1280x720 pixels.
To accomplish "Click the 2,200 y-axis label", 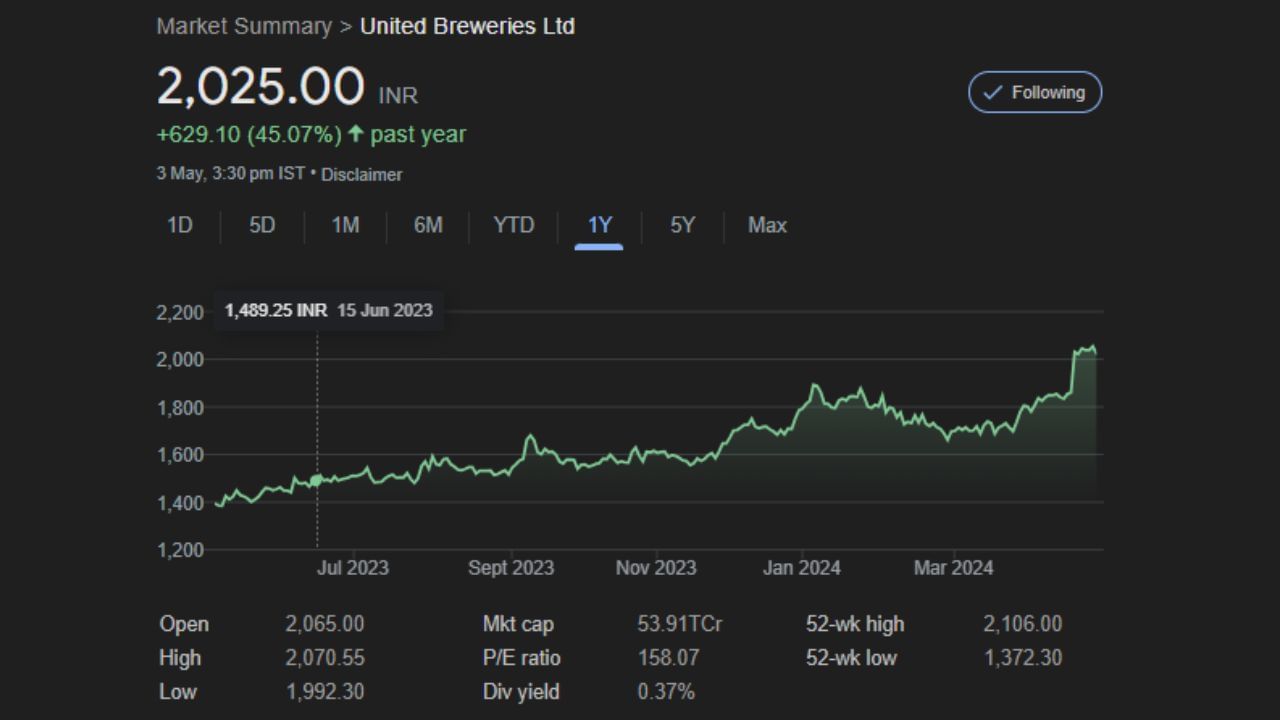I will pyautogui.click(x=180, y=312).
